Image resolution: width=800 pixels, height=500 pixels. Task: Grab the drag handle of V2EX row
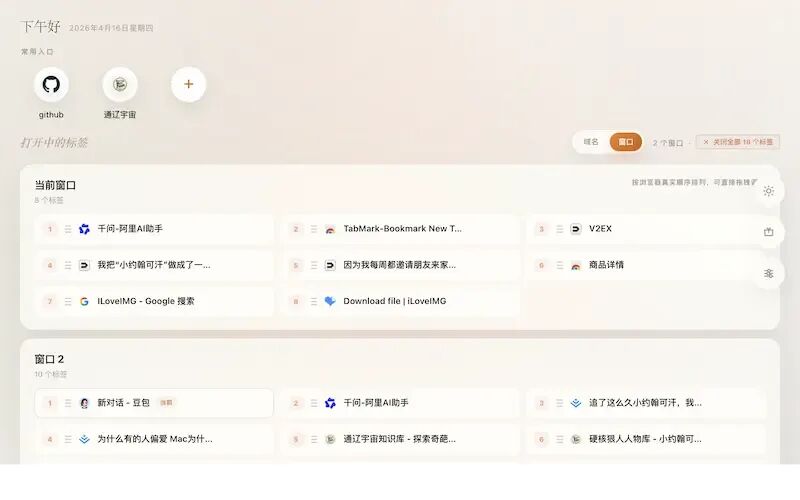click(560, 229)
